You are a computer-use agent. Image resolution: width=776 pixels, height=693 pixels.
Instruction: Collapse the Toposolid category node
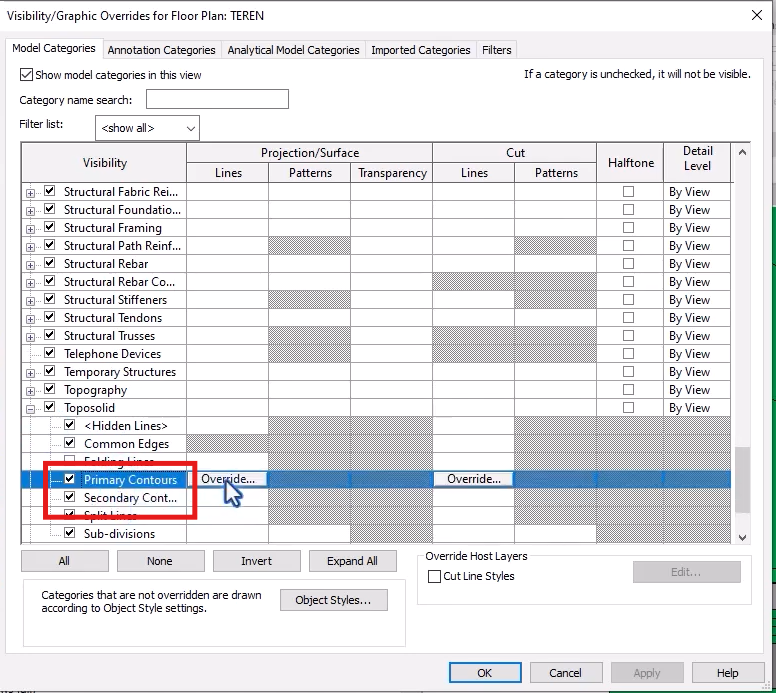[x=30, y=408]
